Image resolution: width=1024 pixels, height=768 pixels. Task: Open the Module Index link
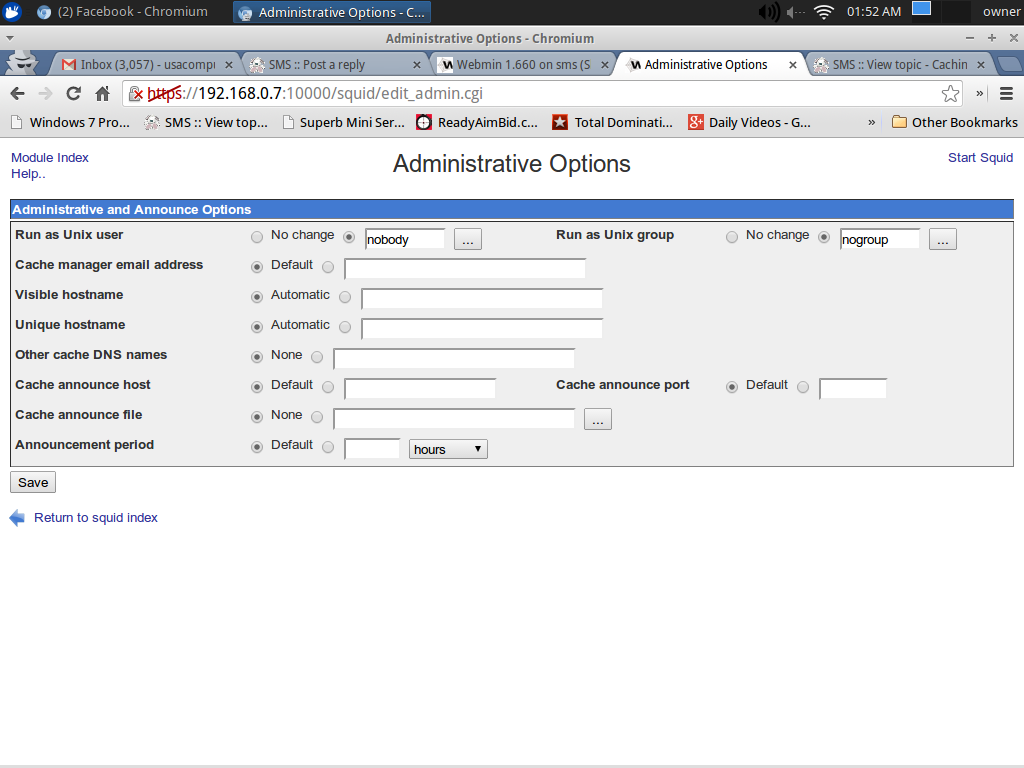click(50, 158)
